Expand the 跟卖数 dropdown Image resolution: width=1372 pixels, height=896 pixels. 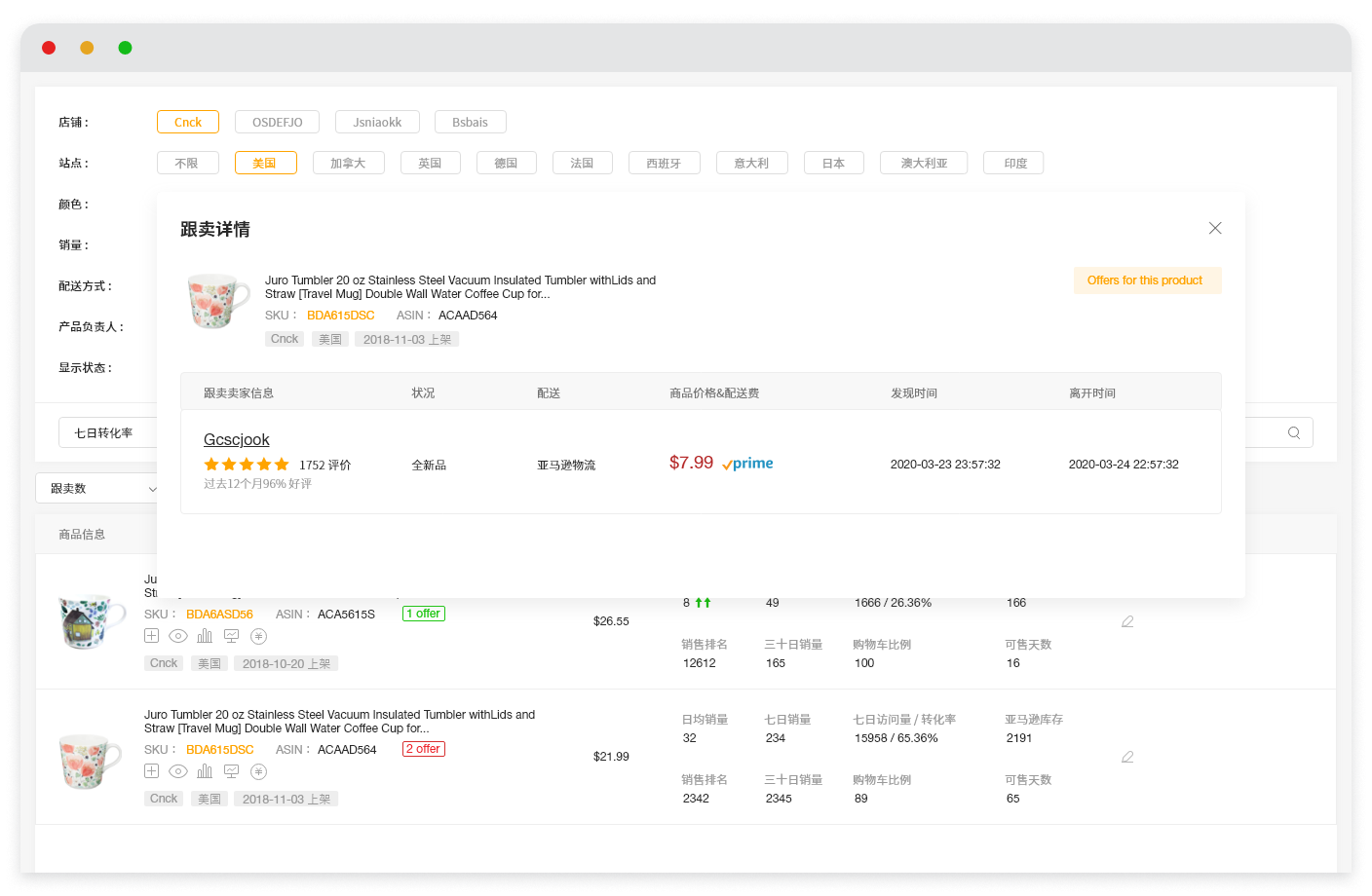click(97, 489)
